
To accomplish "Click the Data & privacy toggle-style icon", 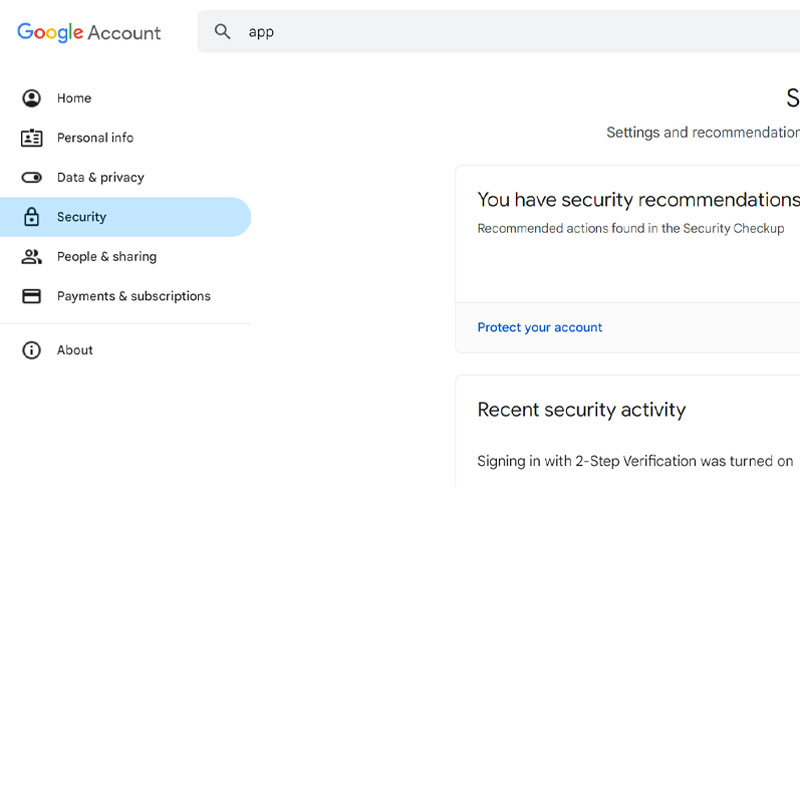I will [31, 177].
